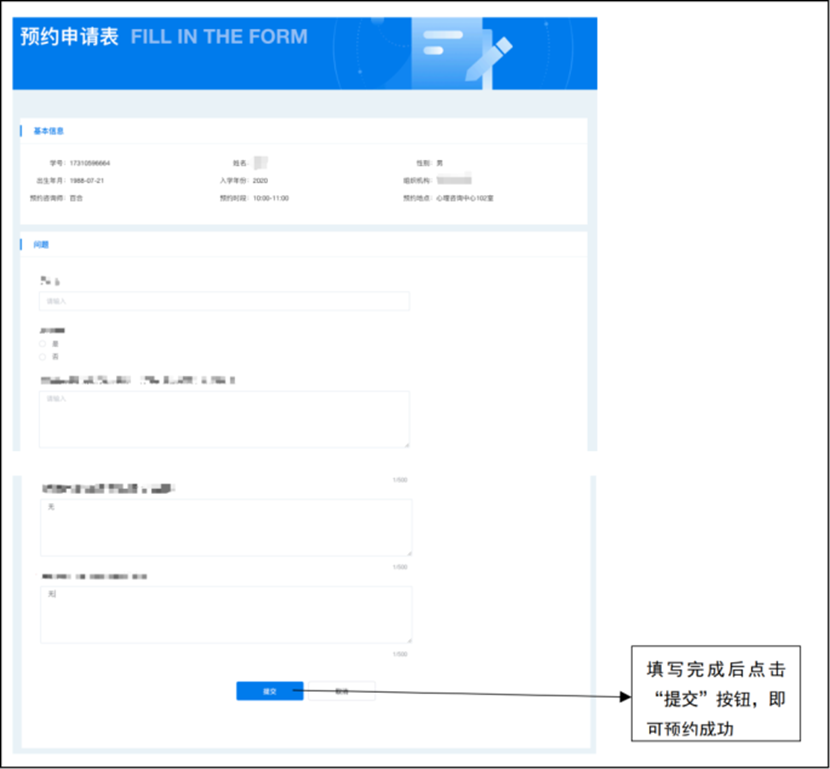Click the empty 请输入 multi-line text area
Viewport: 830px width, 769px height.
224,418
